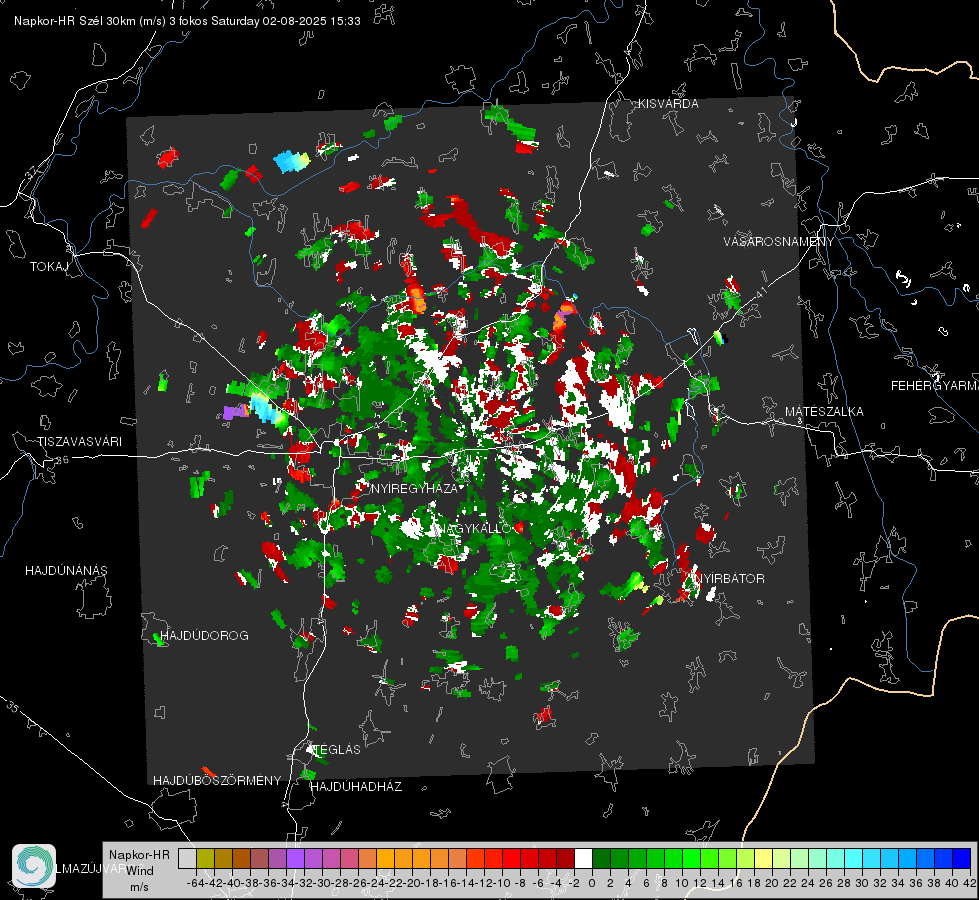Click the white zero-velocity legend swatch
This screenshot has height=900, width=979.
pyautogui.click(x=583, y=858)
